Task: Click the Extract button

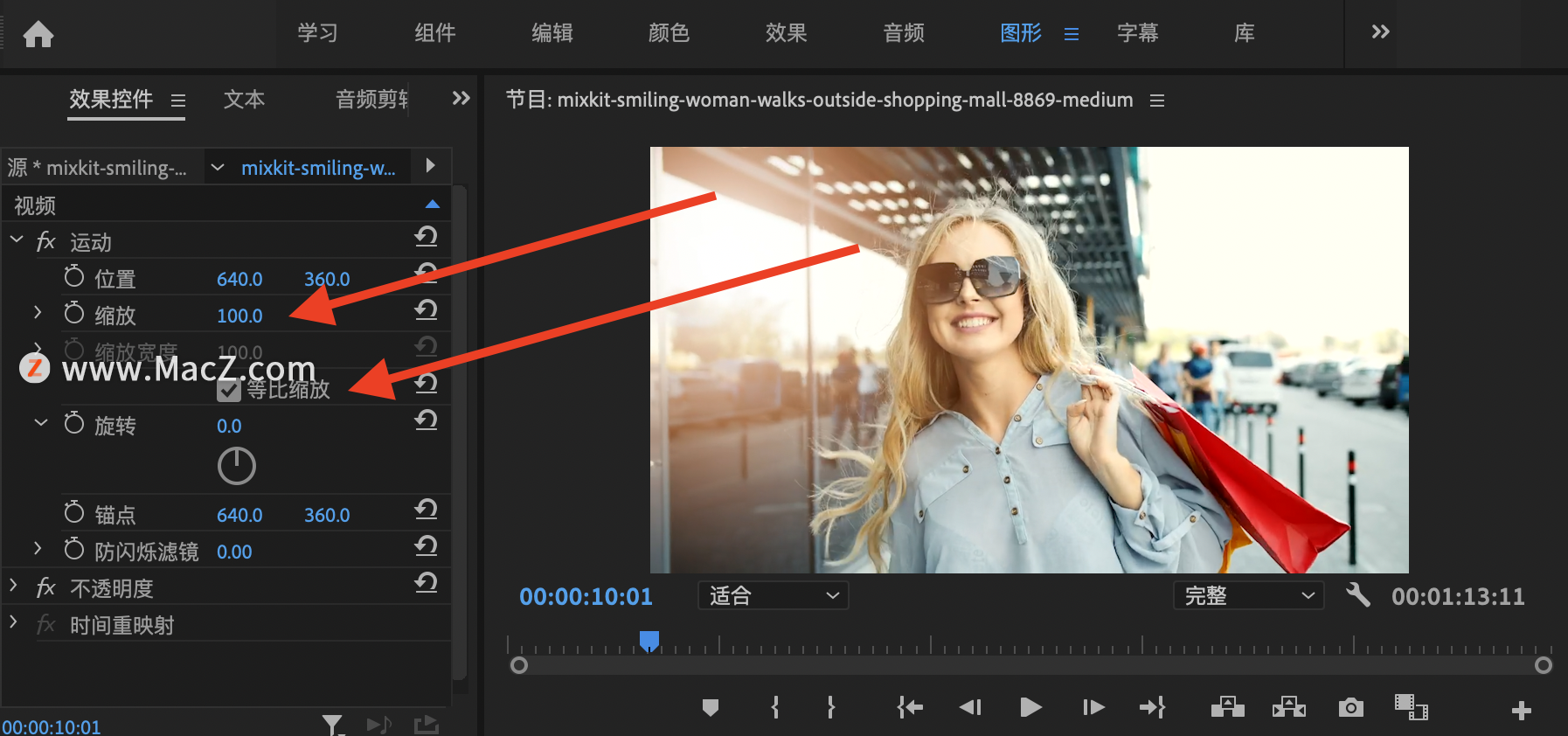Action: click(1289, 706)
